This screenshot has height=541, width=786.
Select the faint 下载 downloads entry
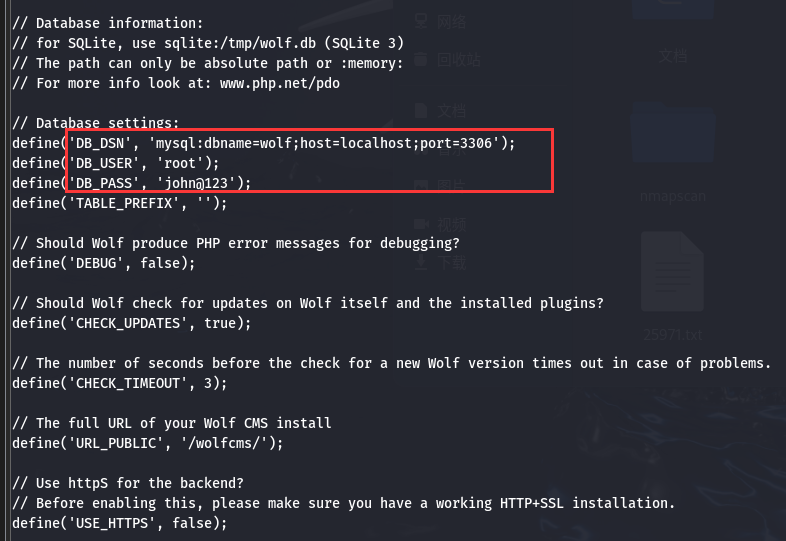[x=441, y=262]
